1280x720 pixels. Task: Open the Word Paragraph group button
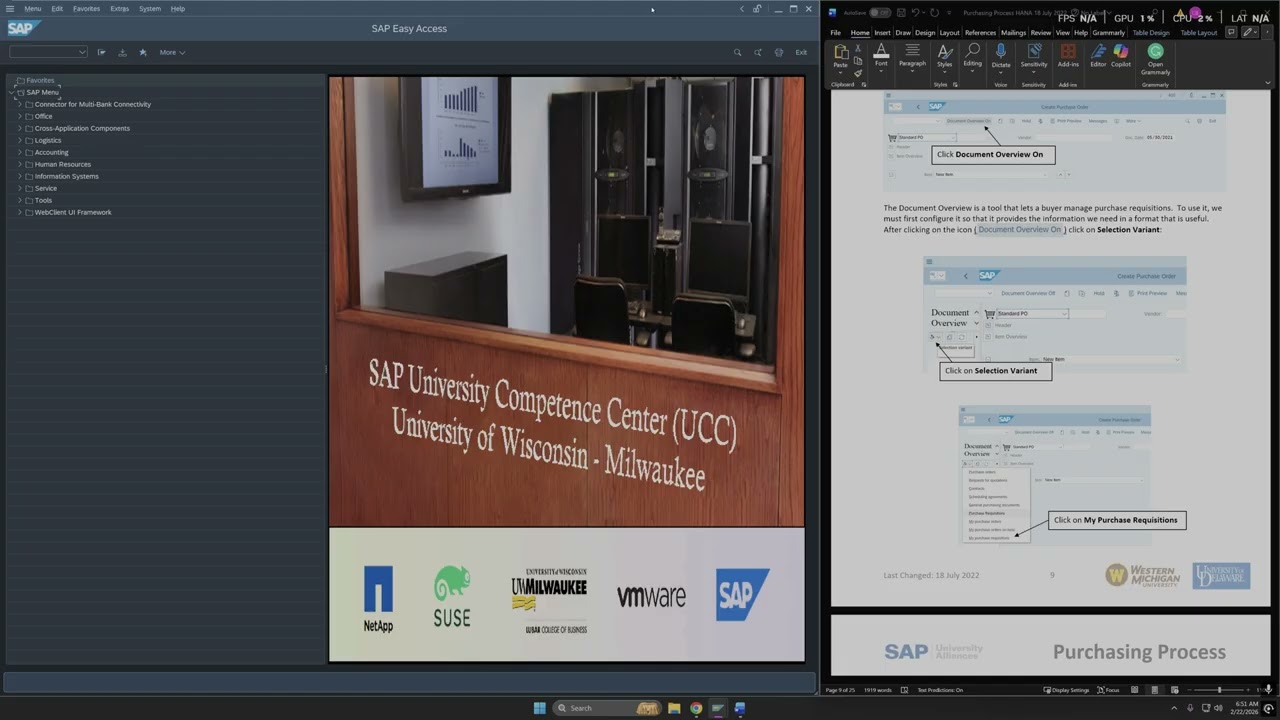(x=912, y=56)
